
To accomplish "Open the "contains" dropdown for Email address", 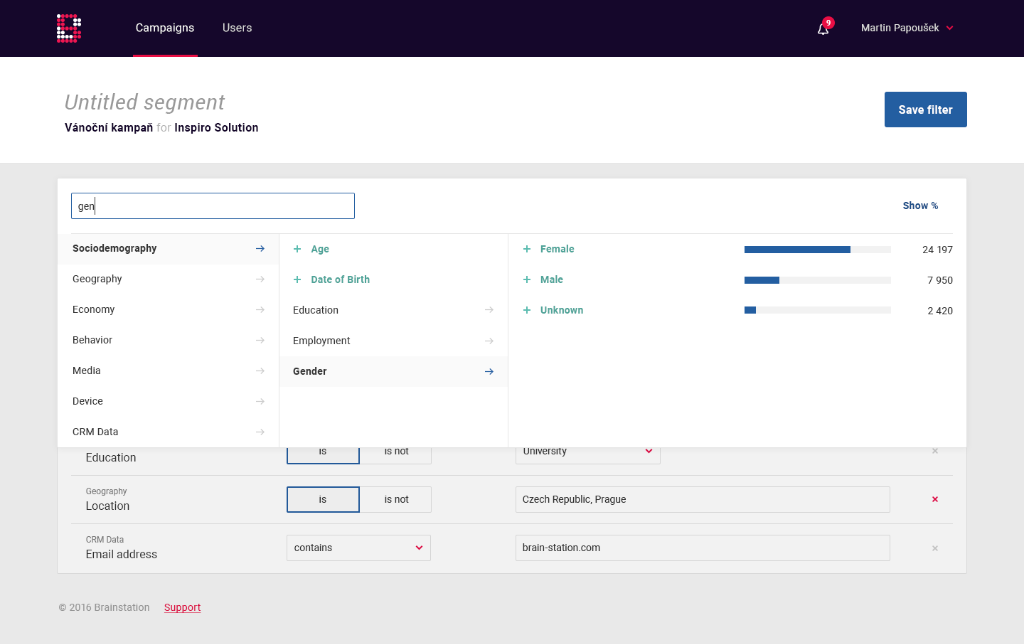I will [358, 547].
